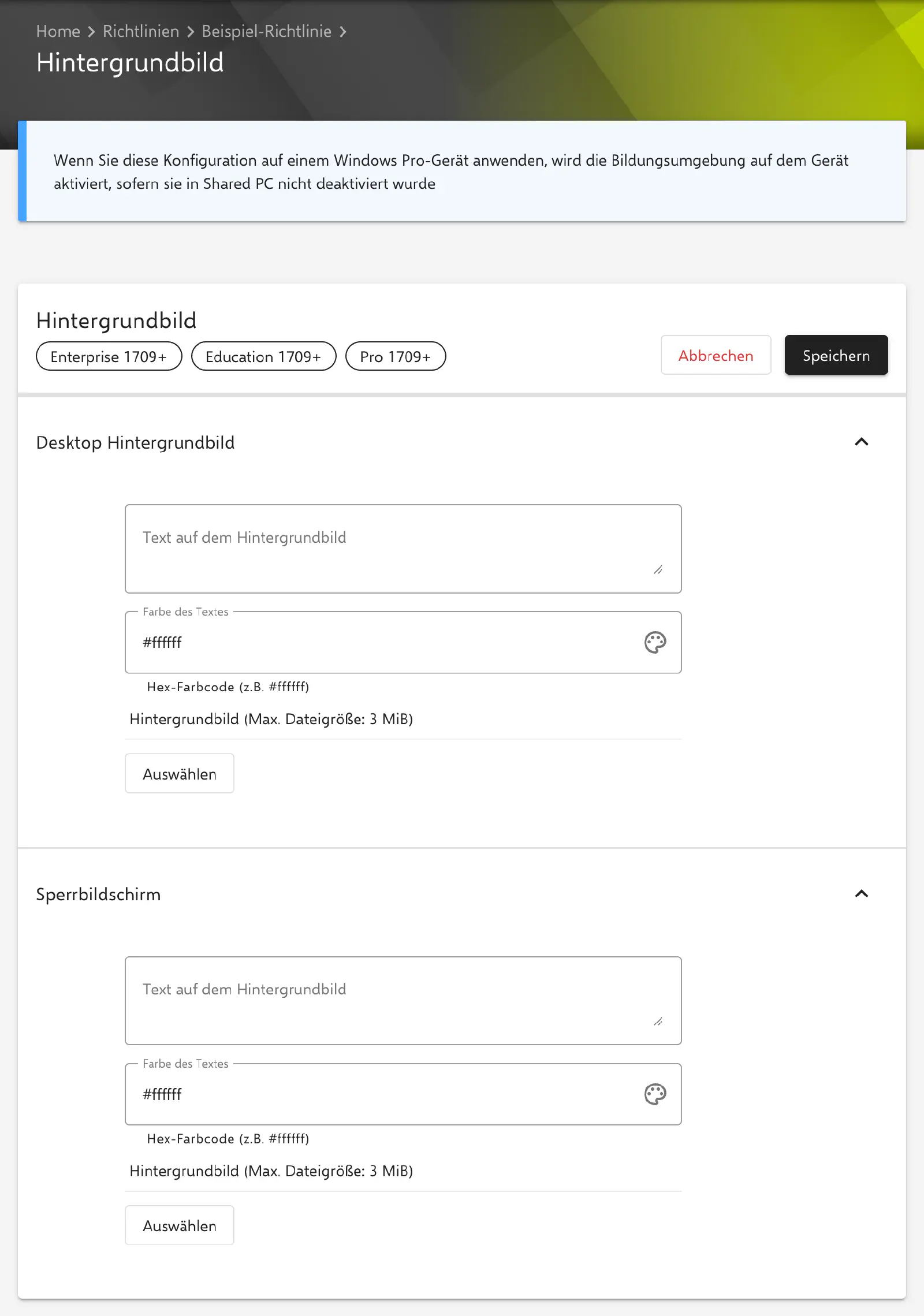This screenshot has height=1316, width=924.
Task: Focus the Desktop Hintergrundbild text area
Action: point(403,549)
